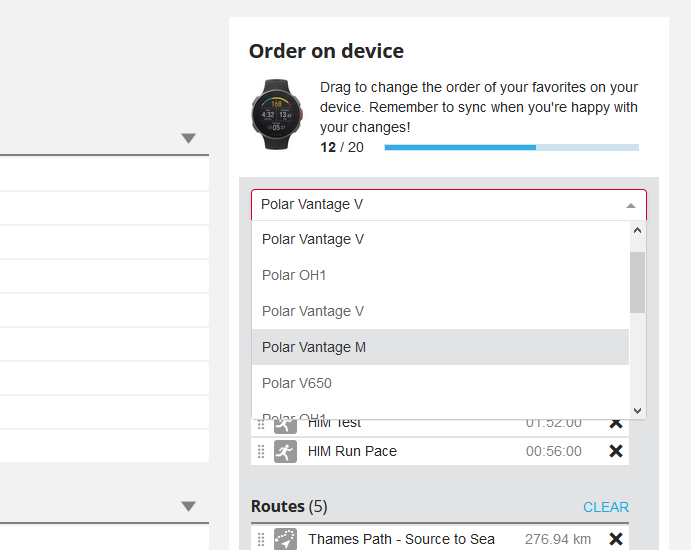Remove HIM Test with its X icon
This screenshot has width=691, height=550.
(616, 424)
